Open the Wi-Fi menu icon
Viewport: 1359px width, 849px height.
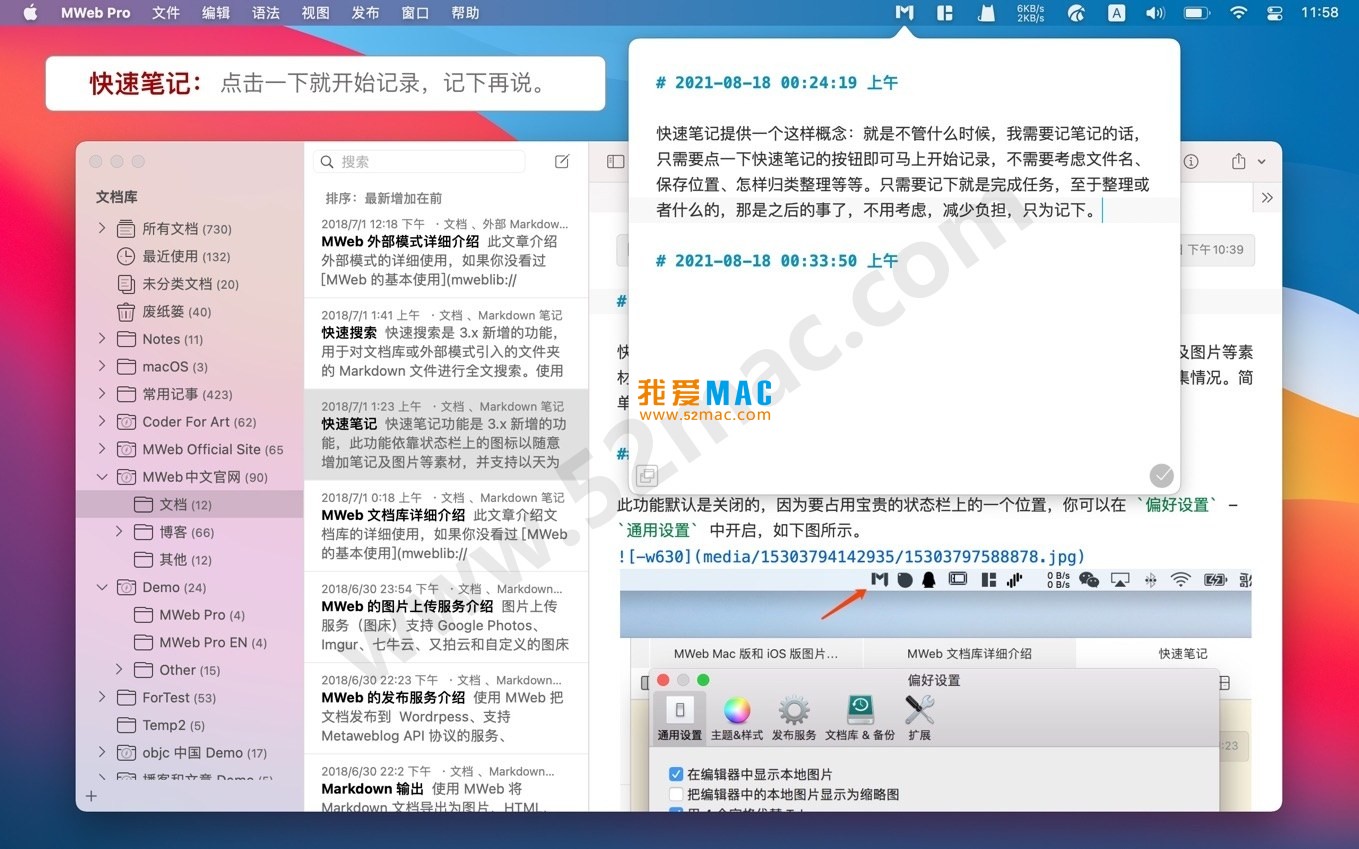[x=1239, y=13]
